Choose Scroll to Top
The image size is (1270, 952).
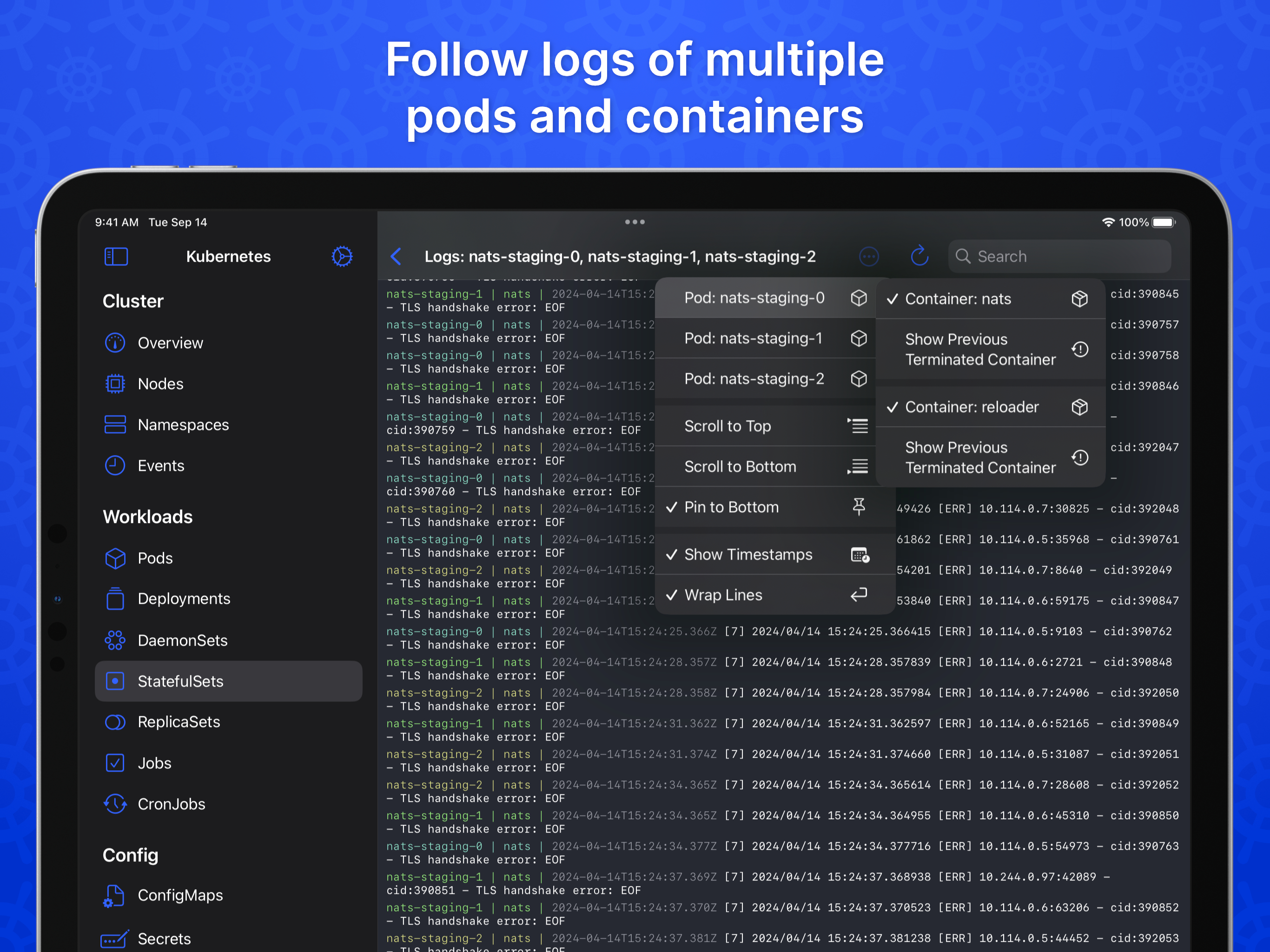(765, 426)
